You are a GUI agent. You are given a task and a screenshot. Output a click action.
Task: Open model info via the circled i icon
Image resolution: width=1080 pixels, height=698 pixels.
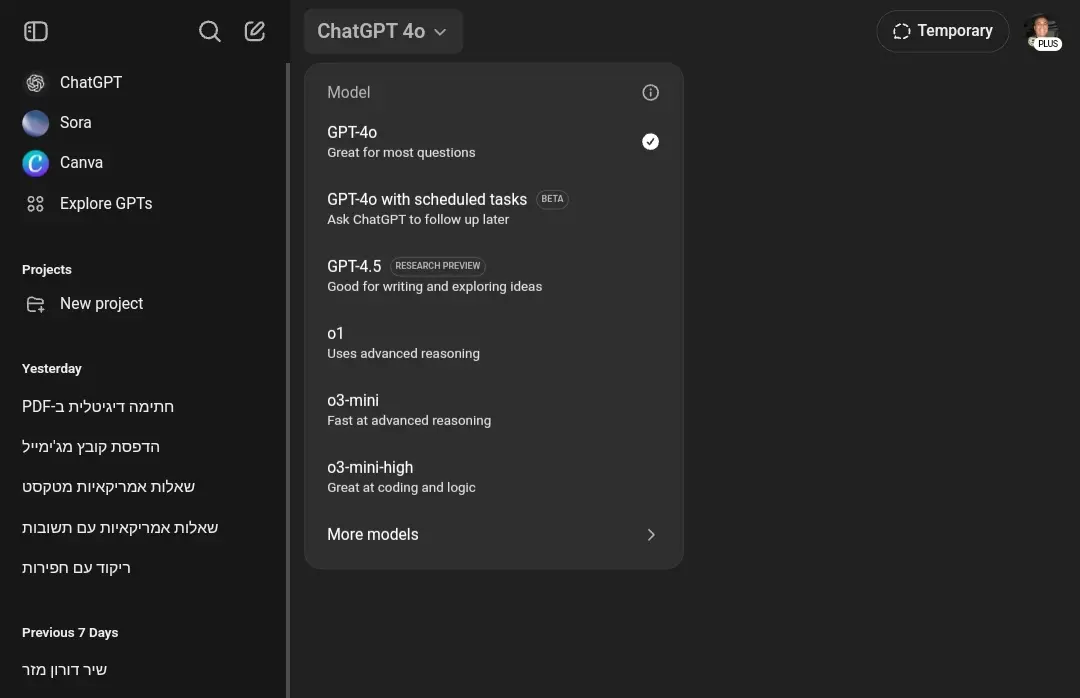(x=650, y=92)
